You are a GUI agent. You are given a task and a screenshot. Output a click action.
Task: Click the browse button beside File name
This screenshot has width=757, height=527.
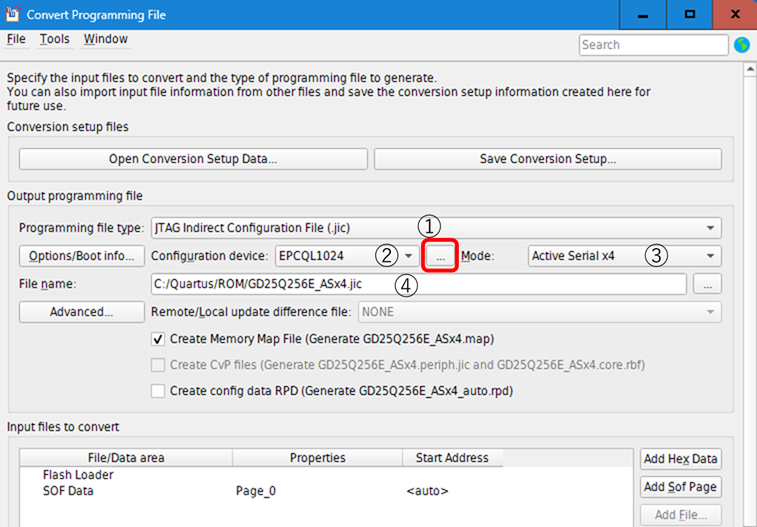(707, 284)
